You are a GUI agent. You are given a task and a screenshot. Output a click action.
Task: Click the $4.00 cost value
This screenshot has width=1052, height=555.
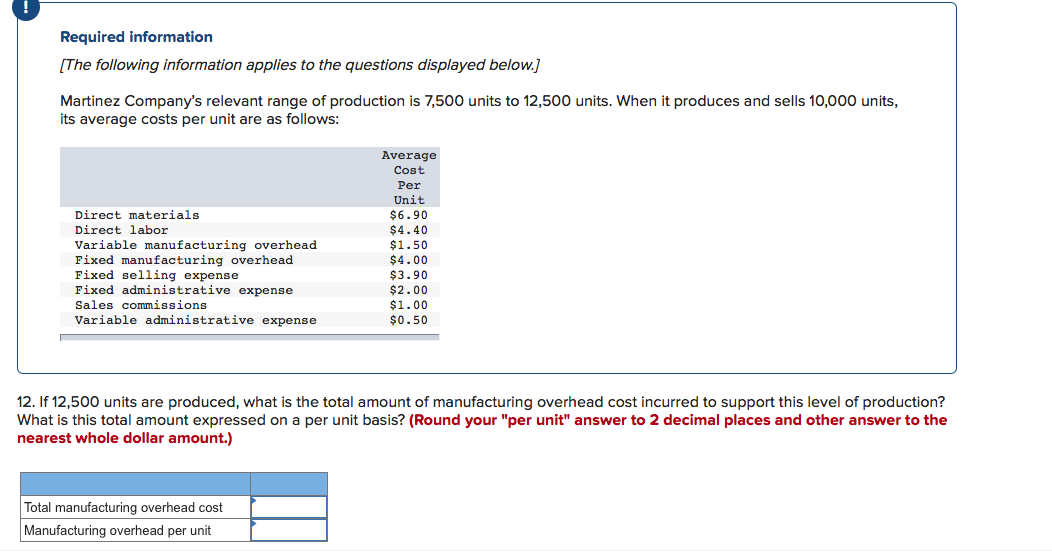409,260
